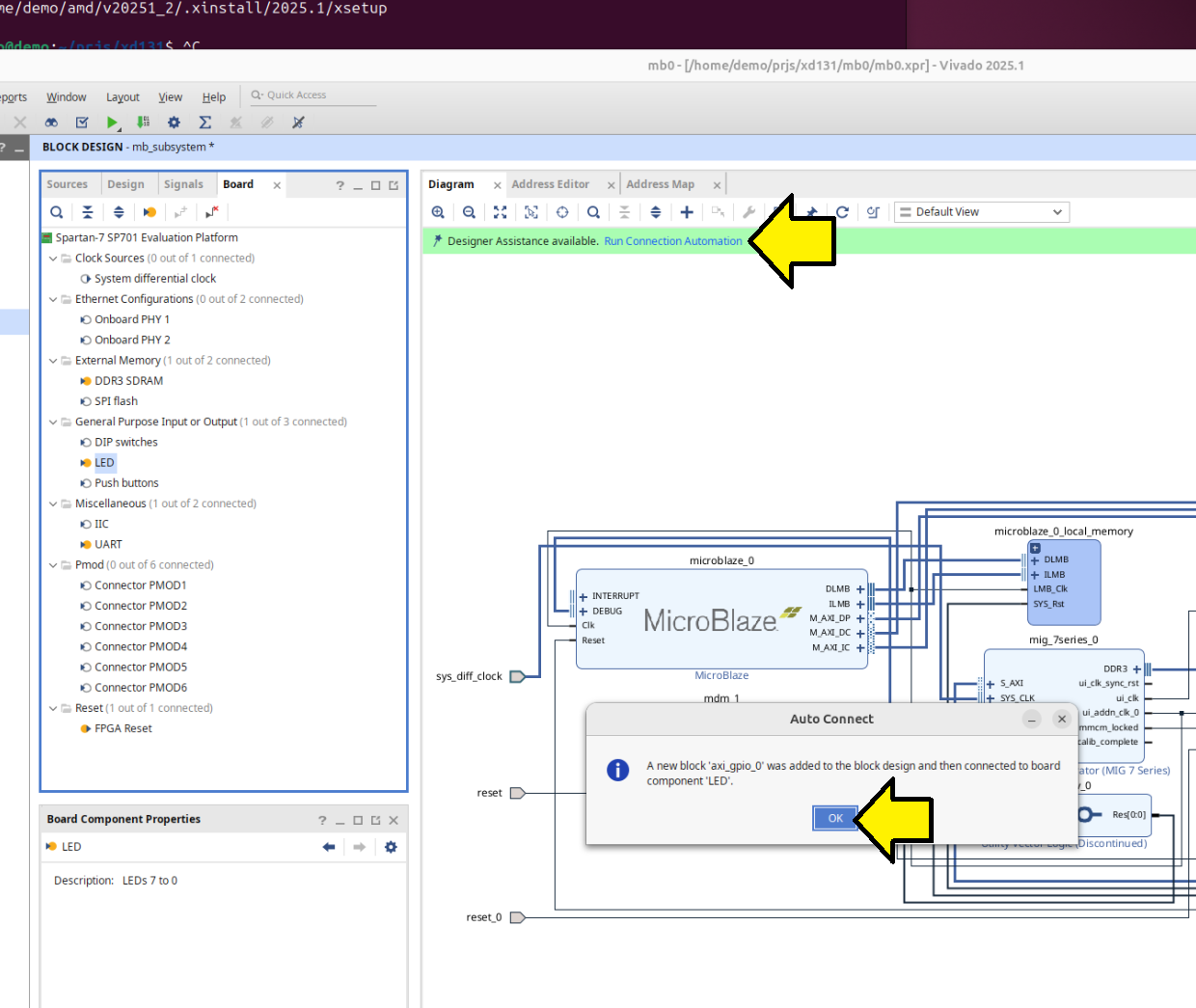Collapse the Clock Sources tree group
The image size is (1196, 1008).
pyautogui.click(x=53, y=259)
